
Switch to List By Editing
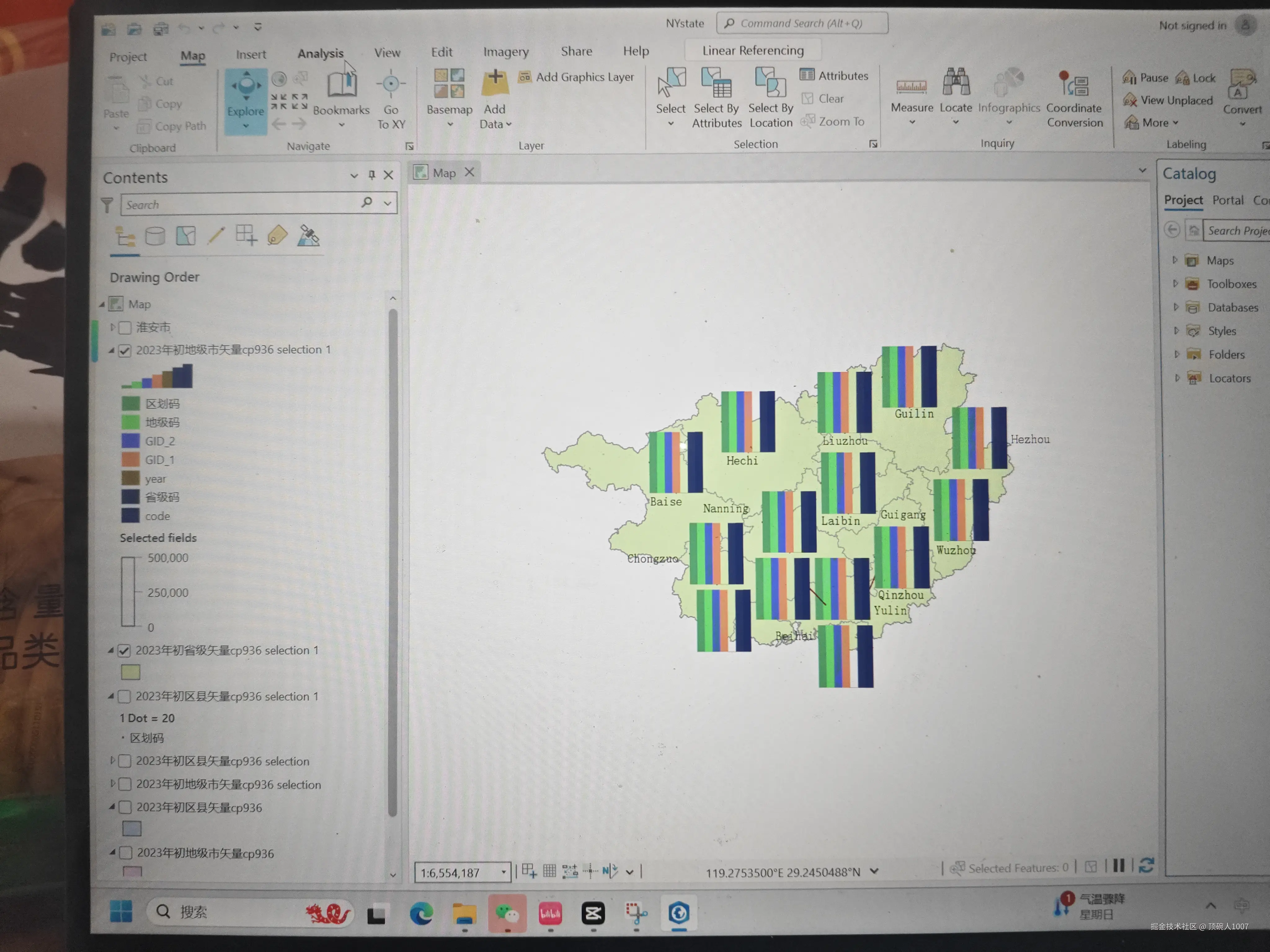216,235
